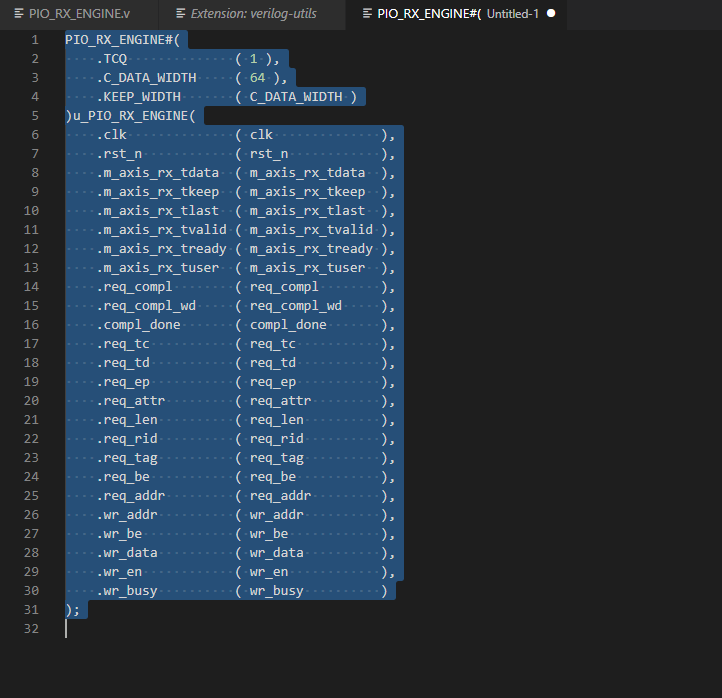
Task: Click the m_axis_rx_tdata signal connection
Action: pyautogui.click(x=308, y=173)
